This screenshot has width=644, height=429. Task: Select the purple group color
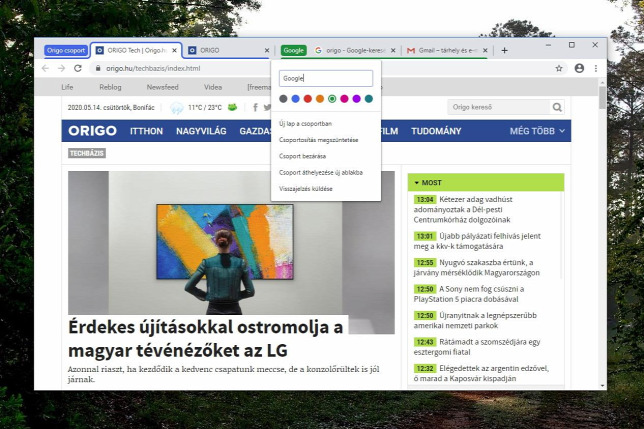[x=356, y=99]
